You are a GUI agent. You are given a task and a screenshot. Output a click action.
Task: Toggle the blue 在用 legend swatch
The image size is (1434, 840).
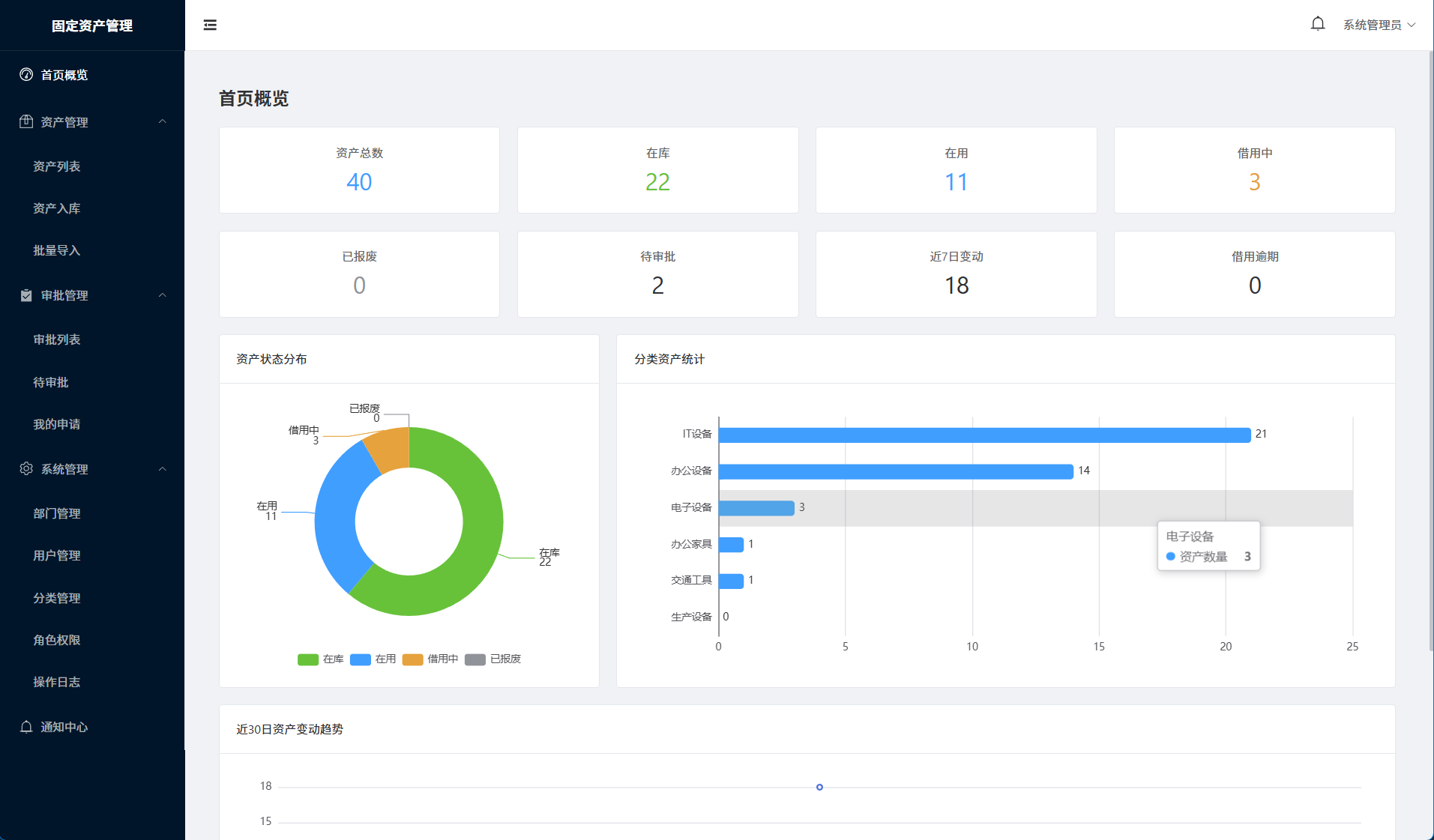pos(361,659)
